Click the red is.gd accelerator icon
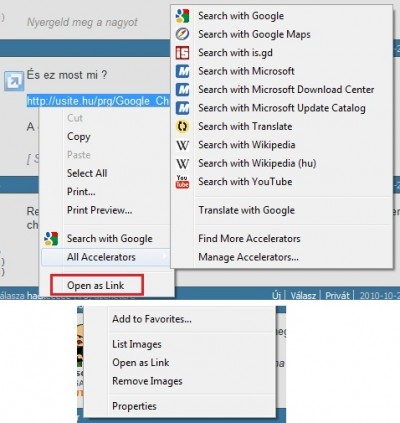The width and height of the screenshot is (400, 423). tap(182, 53)
